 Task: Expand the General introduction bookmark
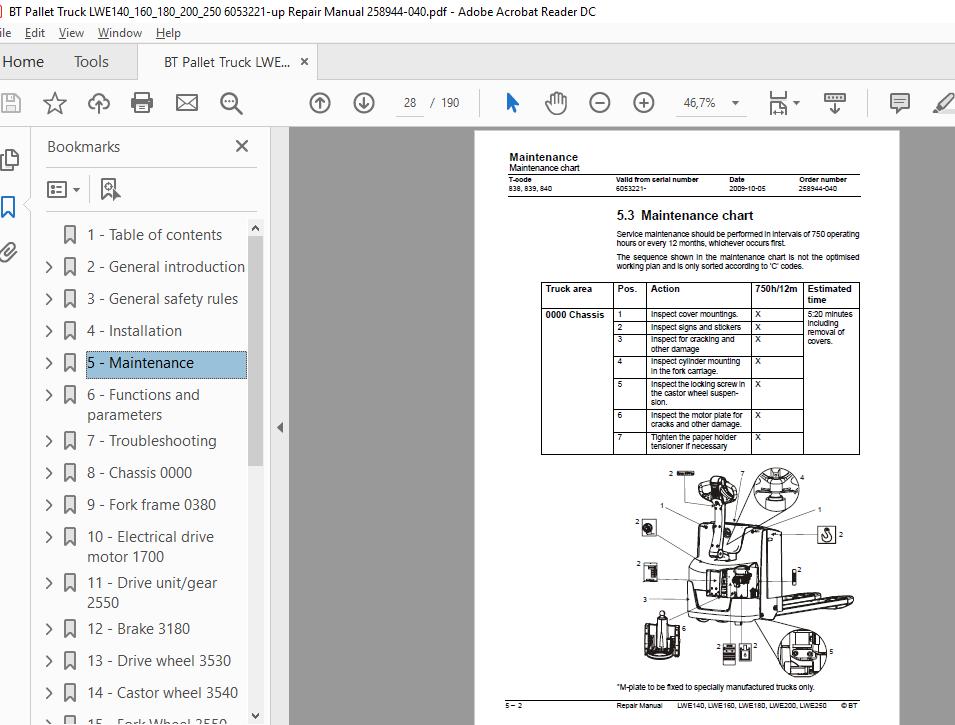[49, 267]
